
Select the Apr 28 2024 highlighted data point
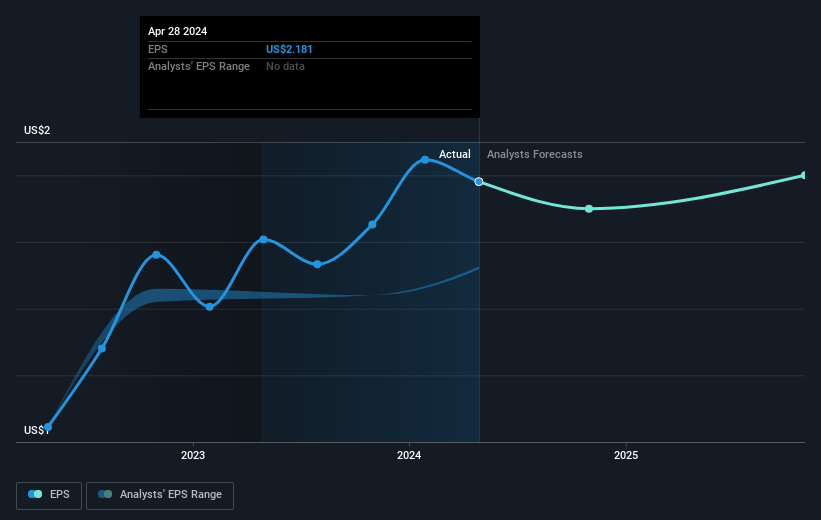click(x=479, y=182)
